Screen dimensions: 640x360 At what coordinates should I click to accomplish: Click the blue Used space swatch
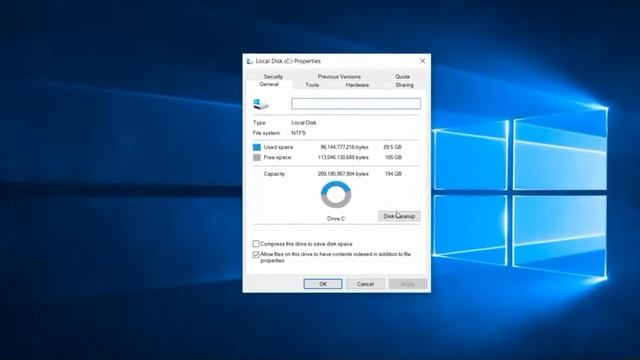[257, 147]
